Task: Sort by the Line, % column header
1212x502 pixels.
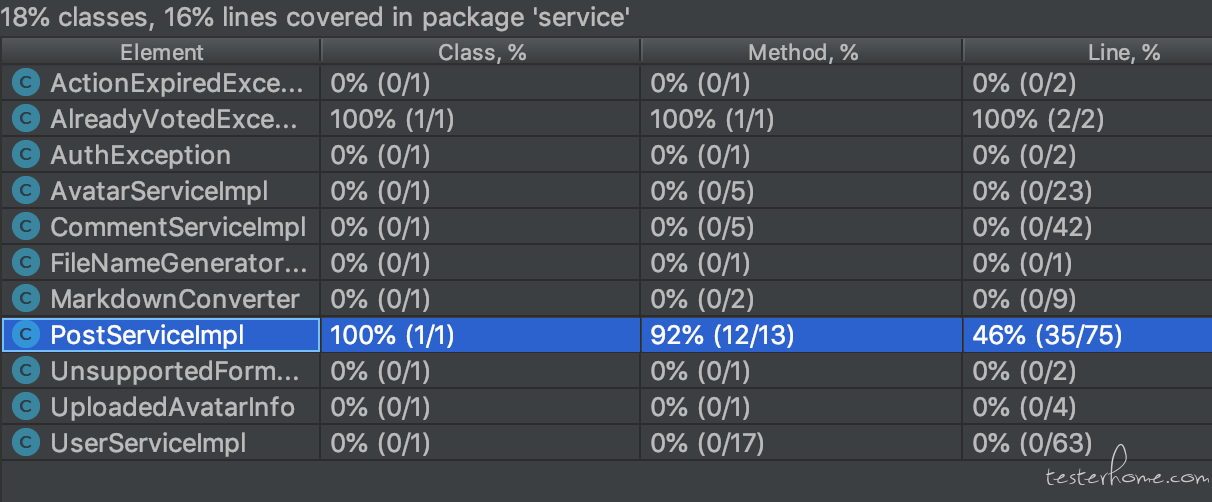Action: pos(1088,52)
